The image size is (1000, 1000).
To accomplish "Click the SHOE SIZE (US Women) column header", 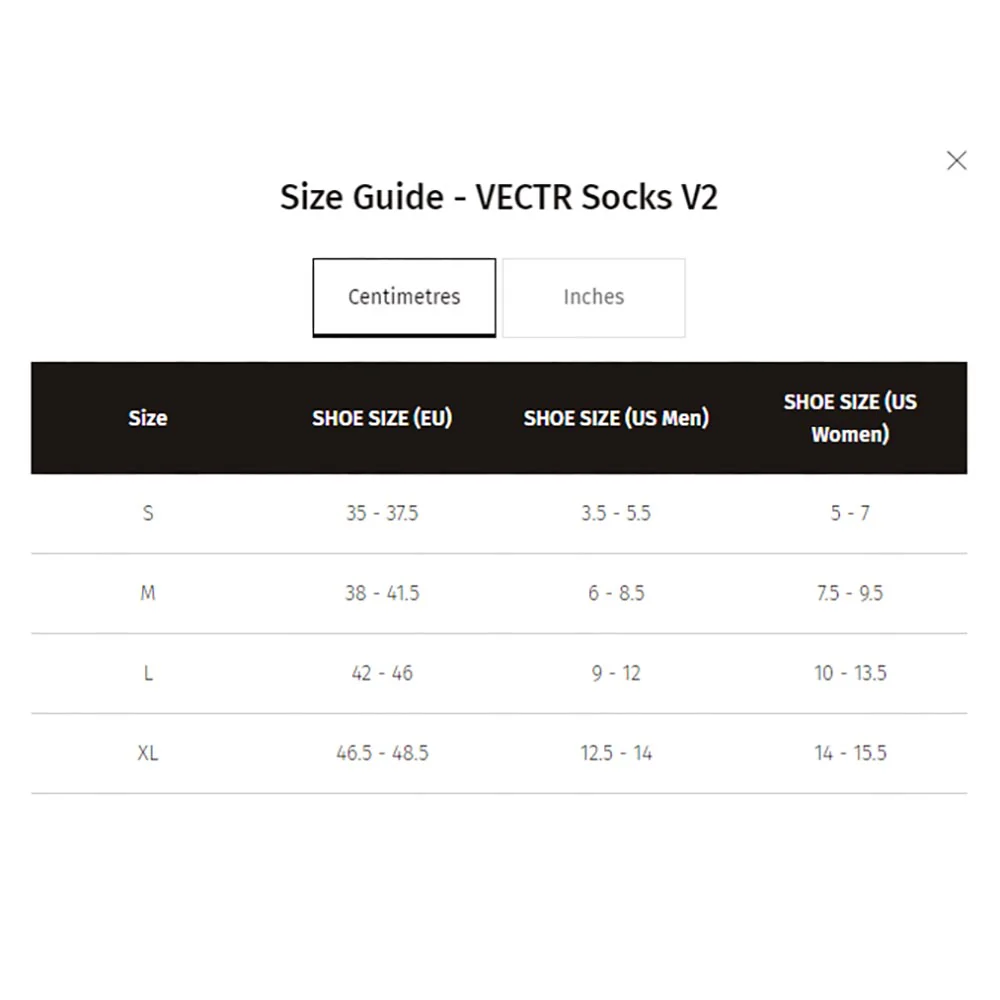I will 850,418.
